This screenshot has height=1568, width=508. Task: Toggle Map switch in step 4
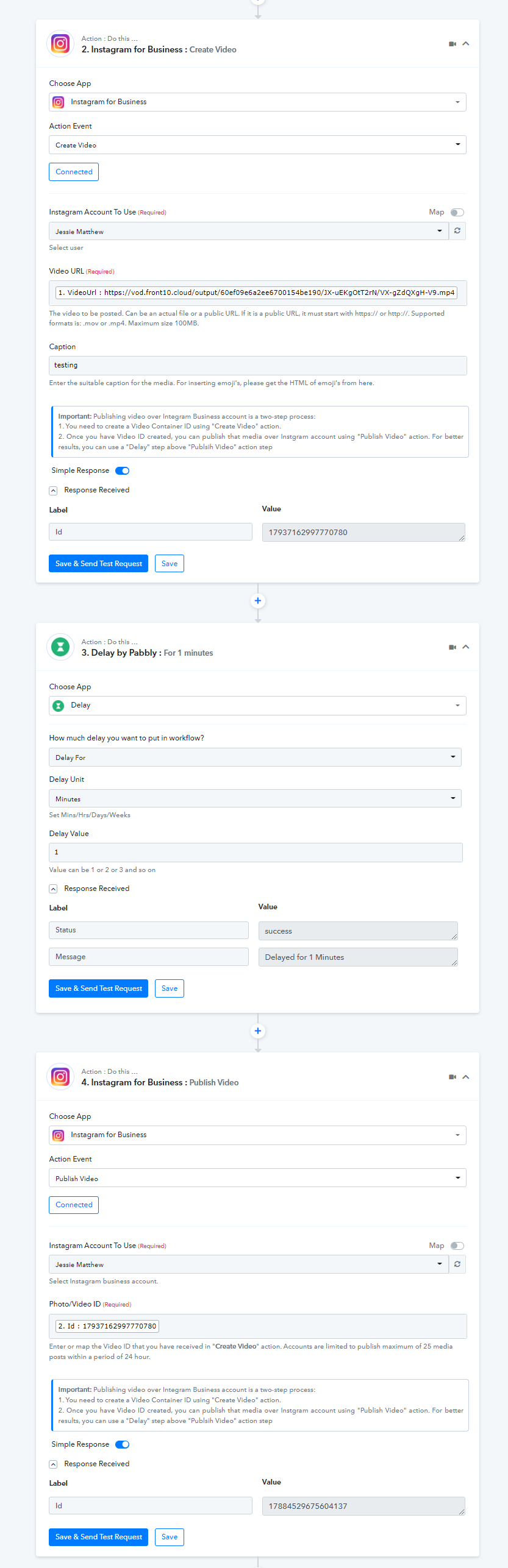(x=457, y=1246)
